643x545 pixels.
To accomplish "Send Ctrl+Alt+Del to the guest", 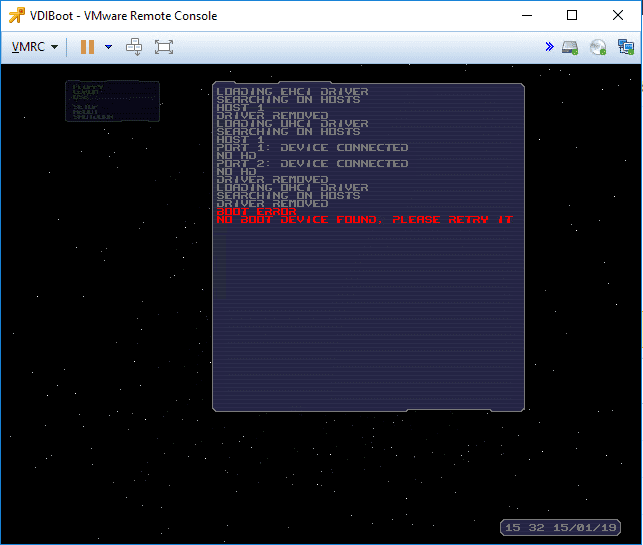I will pyautogui.click(x=134, y=47).
